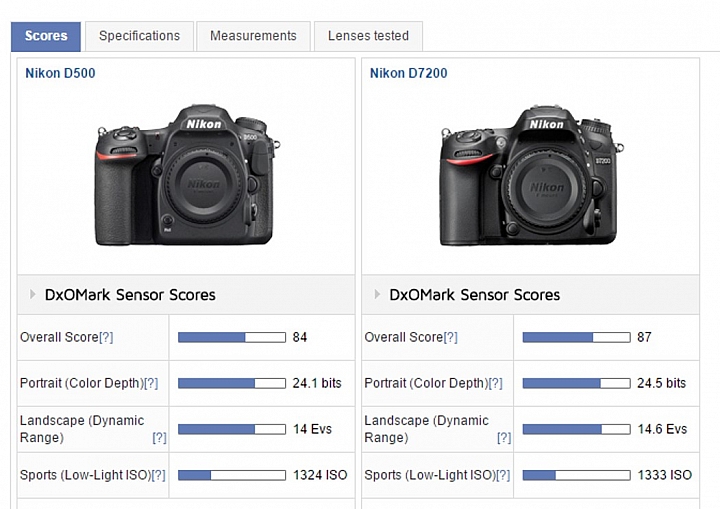720x509 pixels.
Task: Click D500 Sports (Low-Light ISO) label
Action: click(85, 475)
